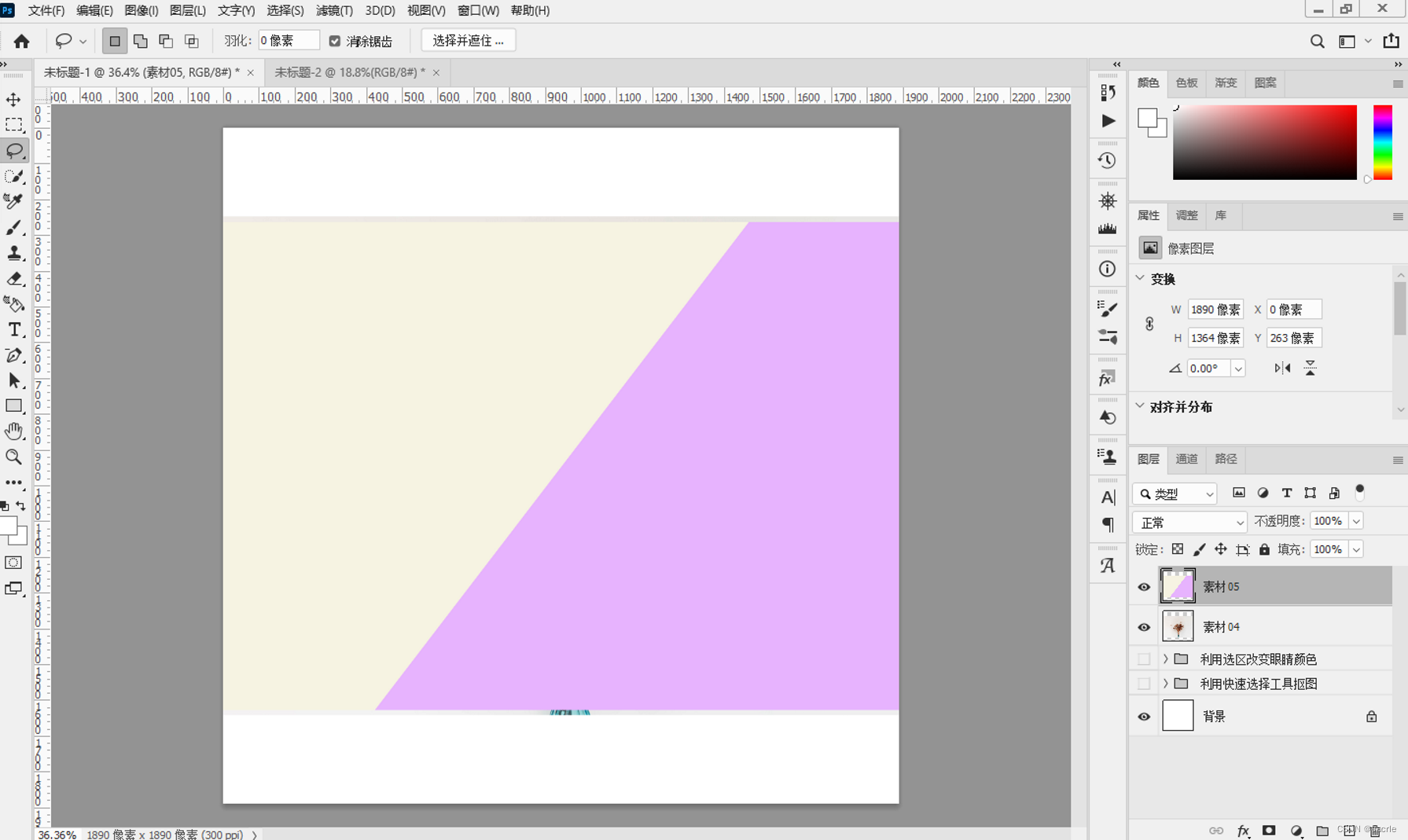Viewport: 1408px width, 840px height.
Task: Collapse the 对齐并分布 section
Action: 1140,406
